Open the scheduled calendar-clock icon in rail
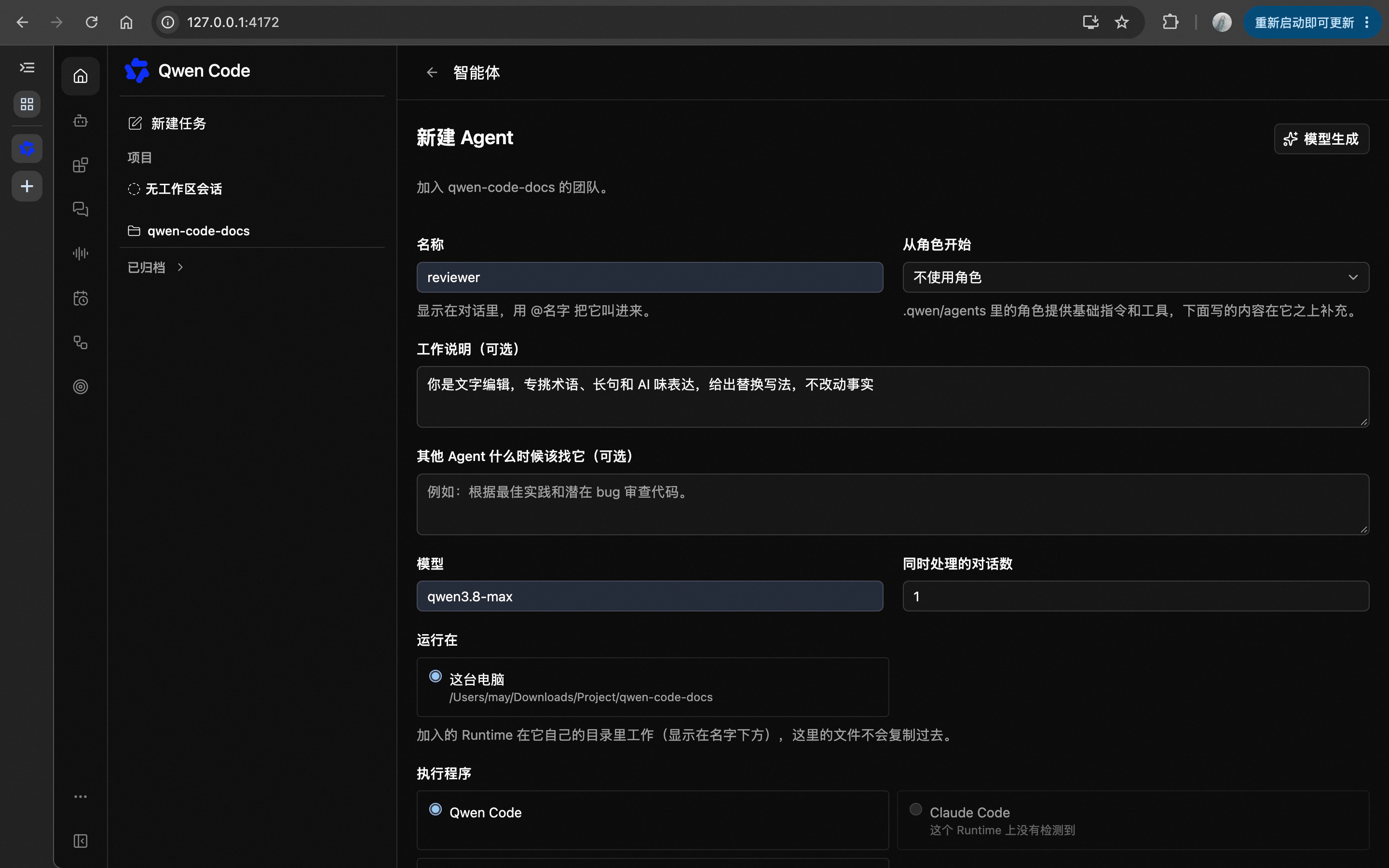Screen dimensions: 1389x868 pos(81,298)
